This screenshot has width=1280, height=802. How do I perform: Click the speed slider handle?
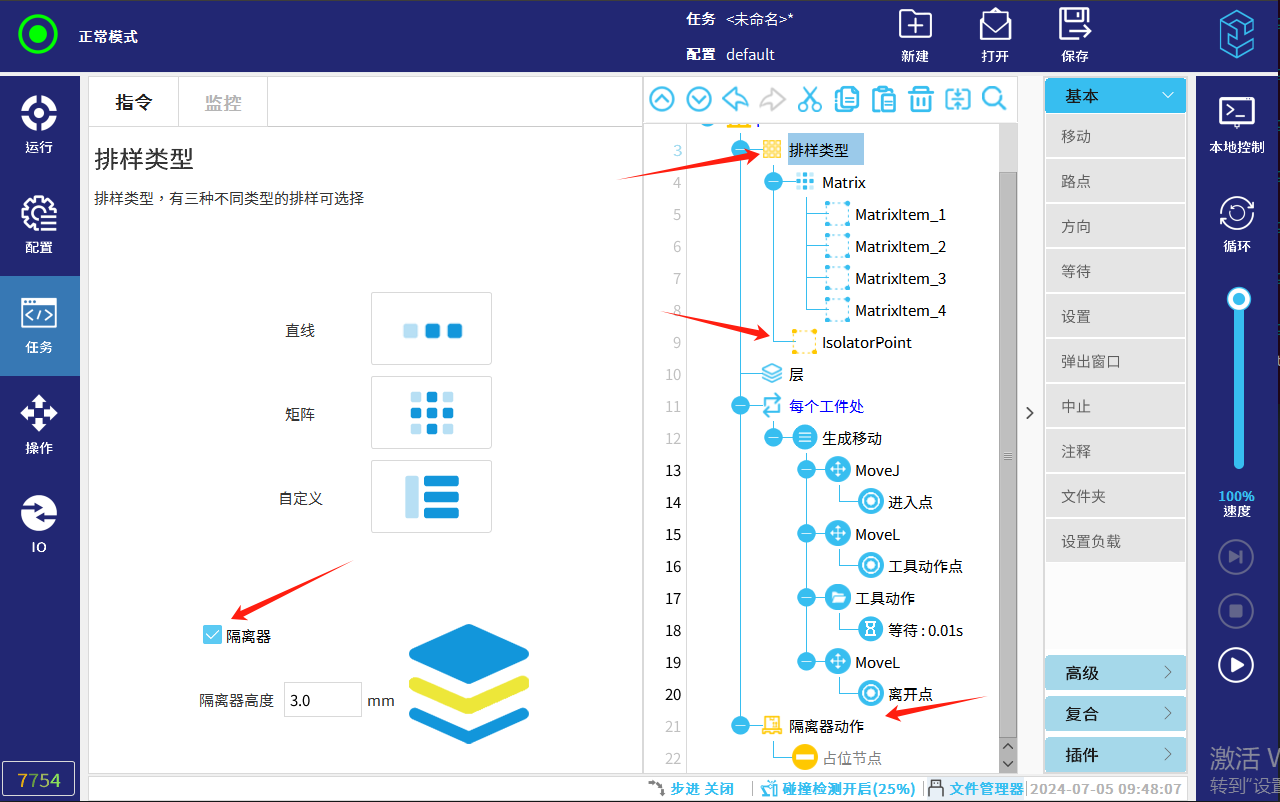1239,299
